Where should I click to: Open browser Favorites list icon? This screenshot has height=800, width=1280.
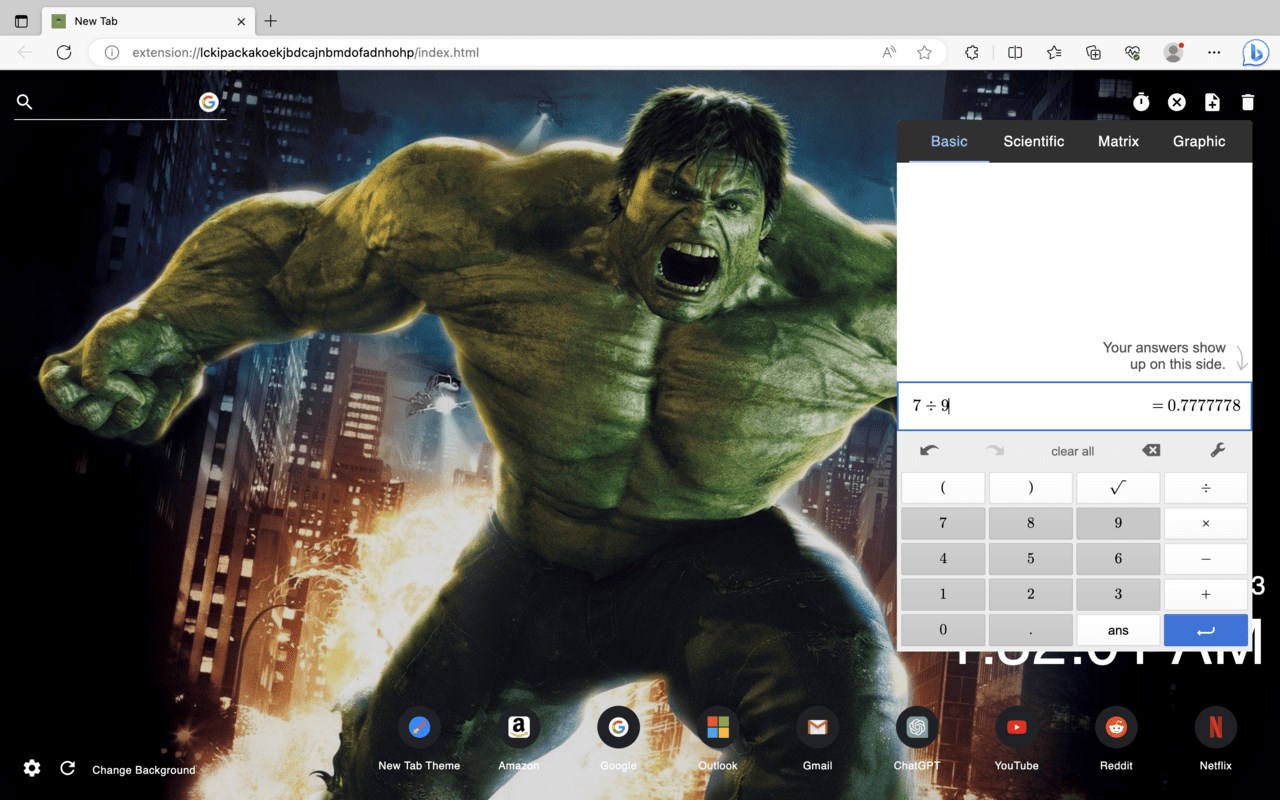[1054, 52]
